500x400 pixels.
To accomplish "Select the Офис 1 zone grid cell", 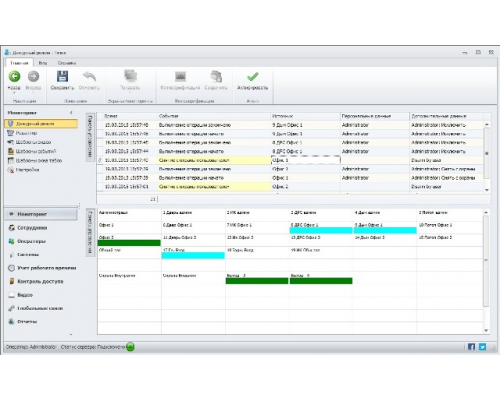I will click(129, 227).
